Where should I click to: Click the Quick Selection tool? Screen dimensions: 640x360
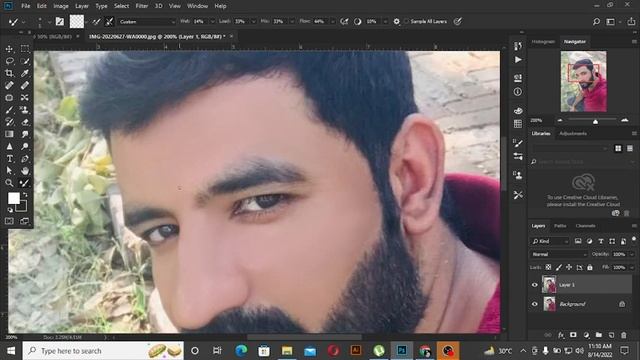coord(25,61)
